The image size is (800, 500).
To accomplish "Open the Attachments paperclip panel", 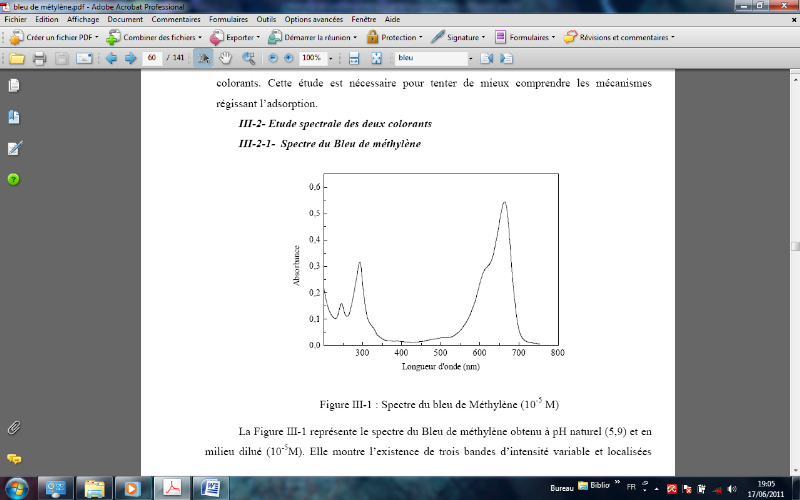I will click(14, 428).
